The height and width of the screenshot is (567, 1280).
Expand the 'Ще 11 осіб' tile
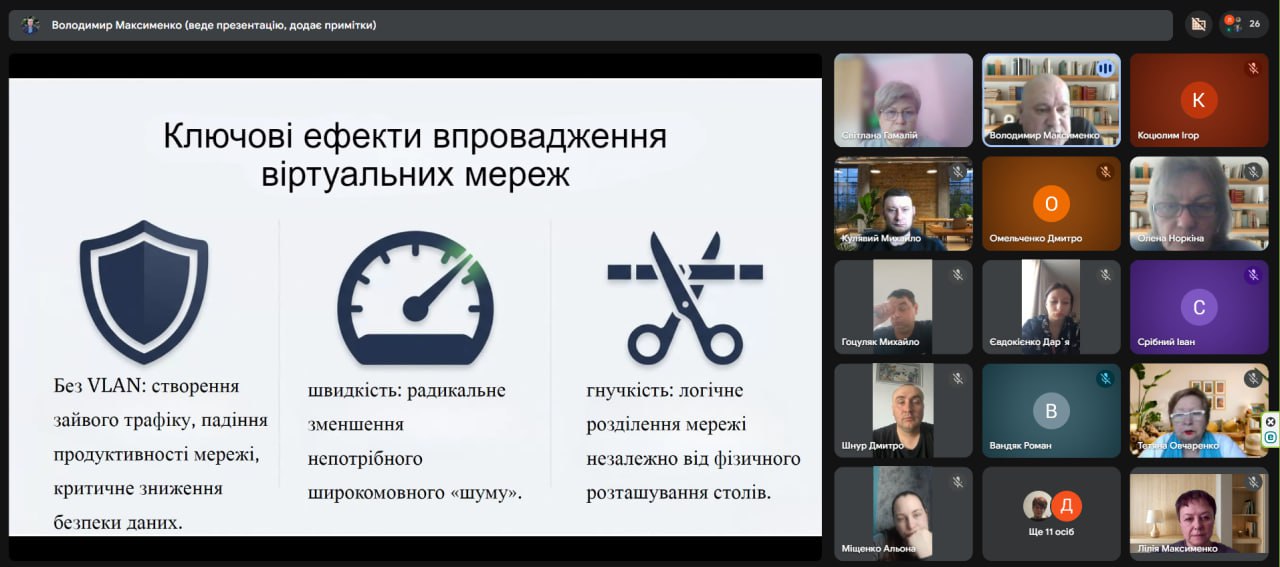coord(1051,513)
